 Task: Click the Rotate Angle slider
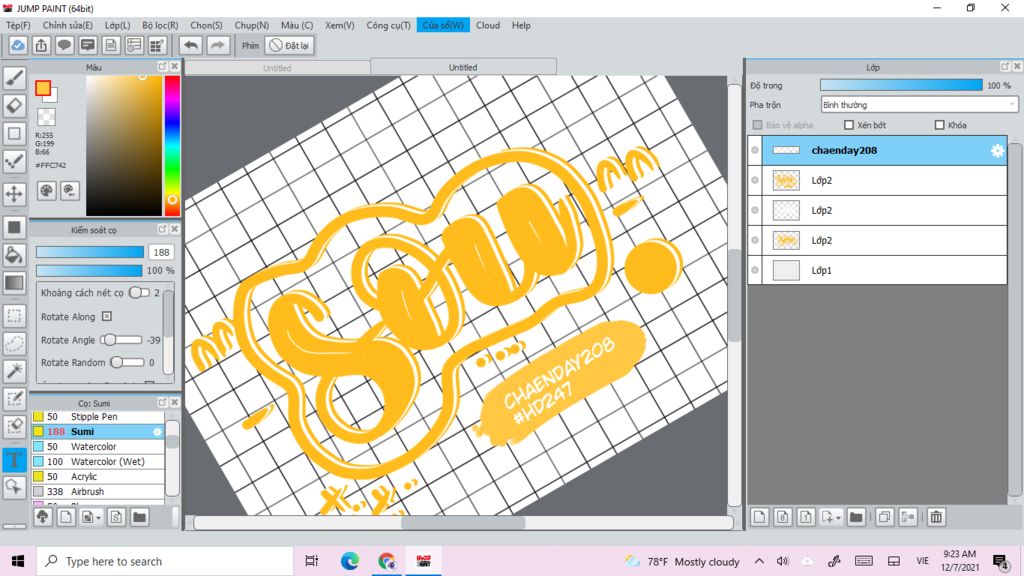click(123, 340)
